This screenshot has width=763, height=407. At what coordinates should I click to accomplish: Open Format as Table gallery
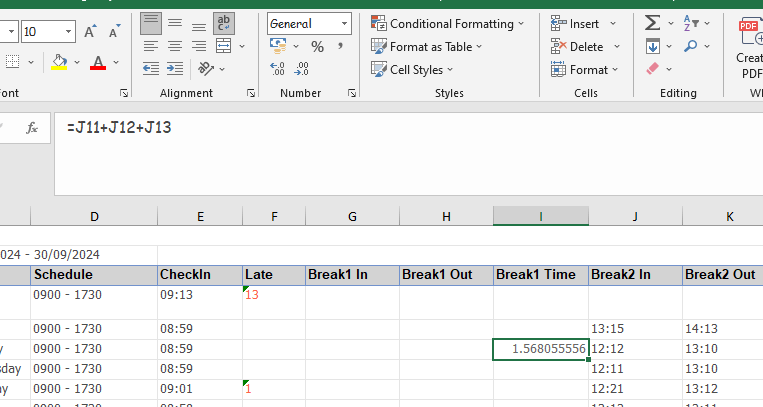[x=426, y=47]
